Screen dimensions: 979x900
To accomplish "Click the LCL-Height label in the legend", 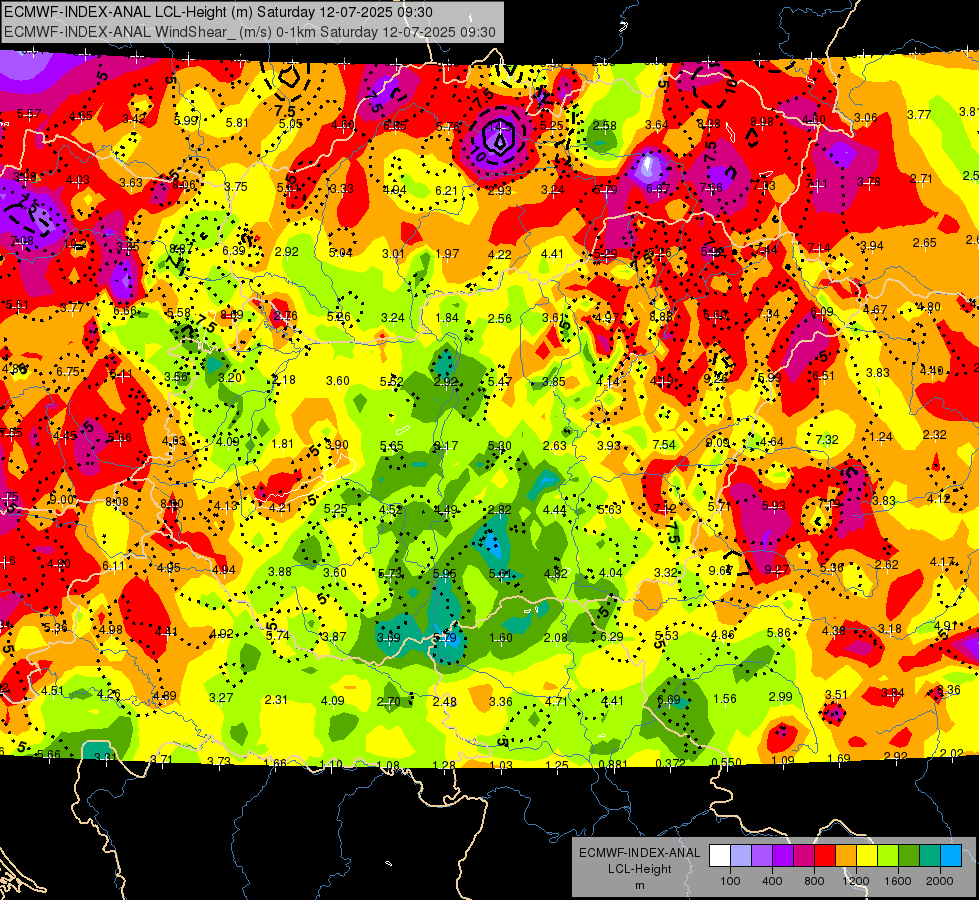I will (639, 869).
